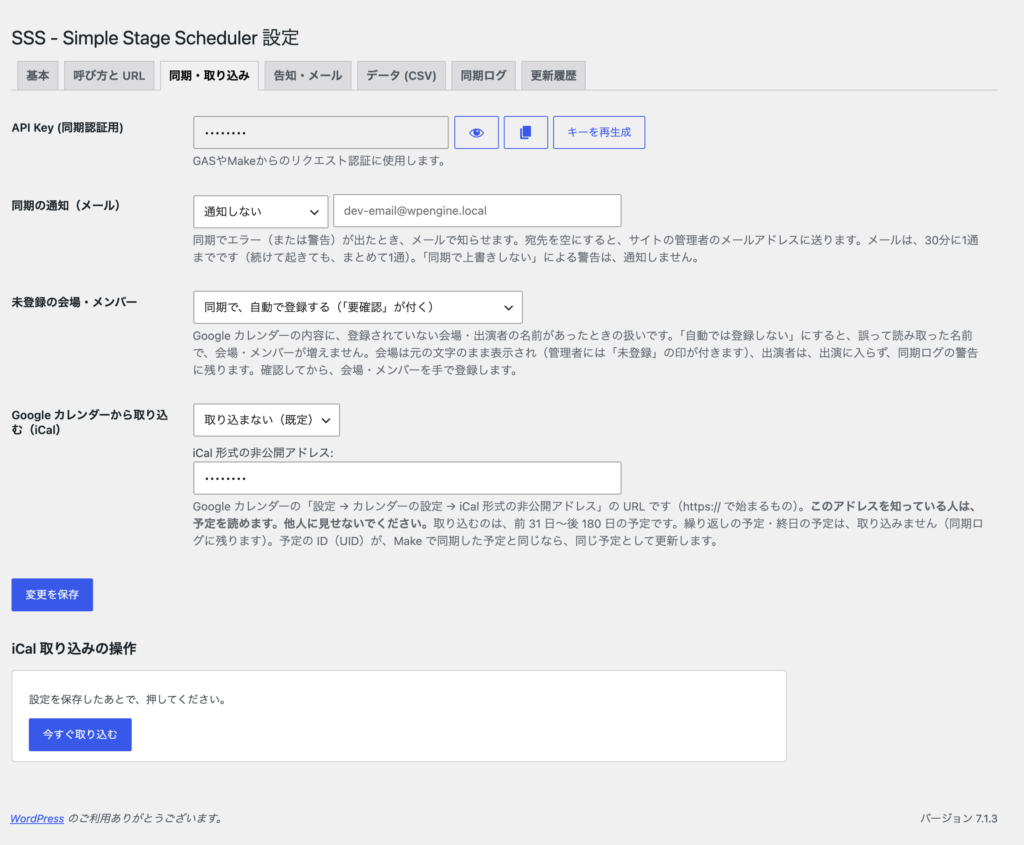Click the API Key (同期認証用) label
The width and height of the screenshot is (1024, 845).
pos(67,128)
